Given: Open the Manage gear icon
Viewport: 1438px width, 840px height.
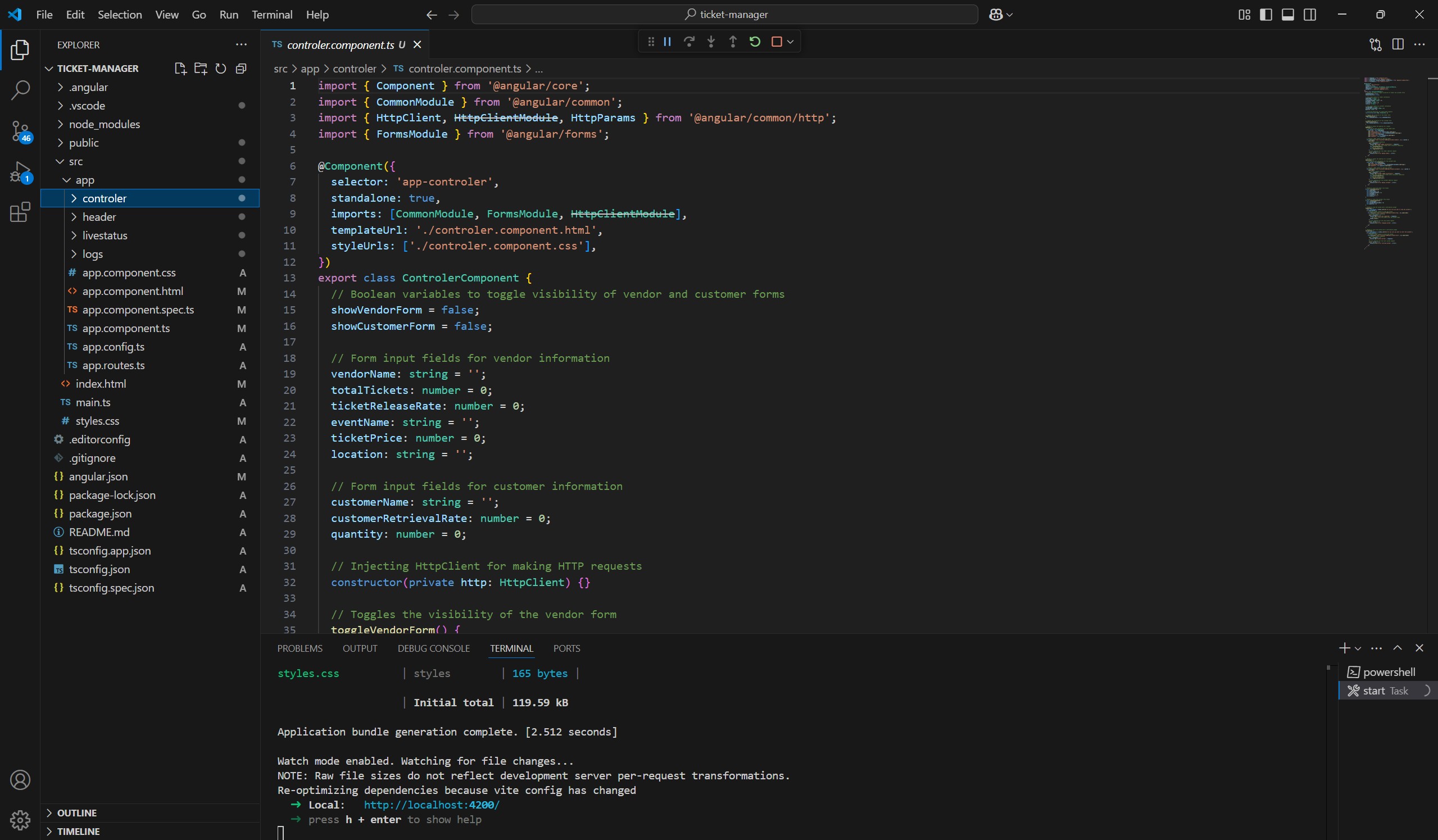Looking at the screenshot, I should pyautogui.click(x=20, y=820).
